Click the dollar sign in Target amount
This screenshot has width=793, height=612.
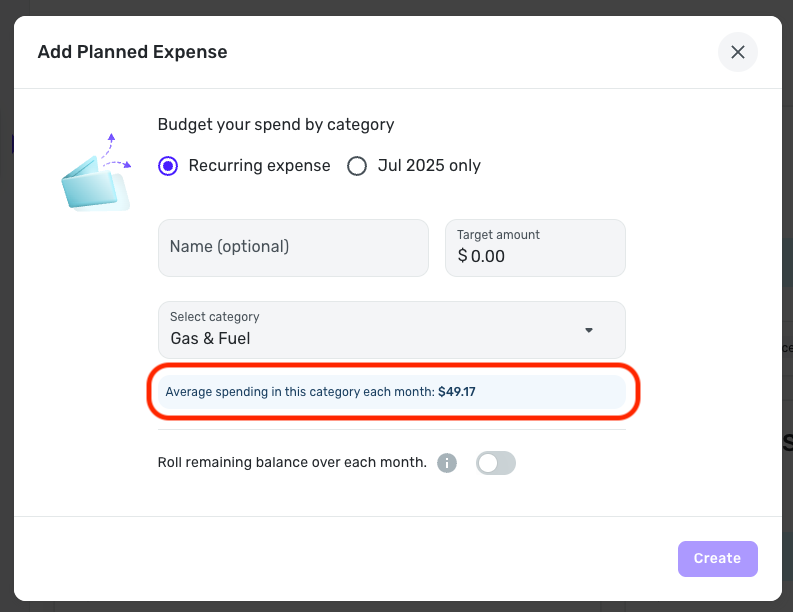coord(462,256)
